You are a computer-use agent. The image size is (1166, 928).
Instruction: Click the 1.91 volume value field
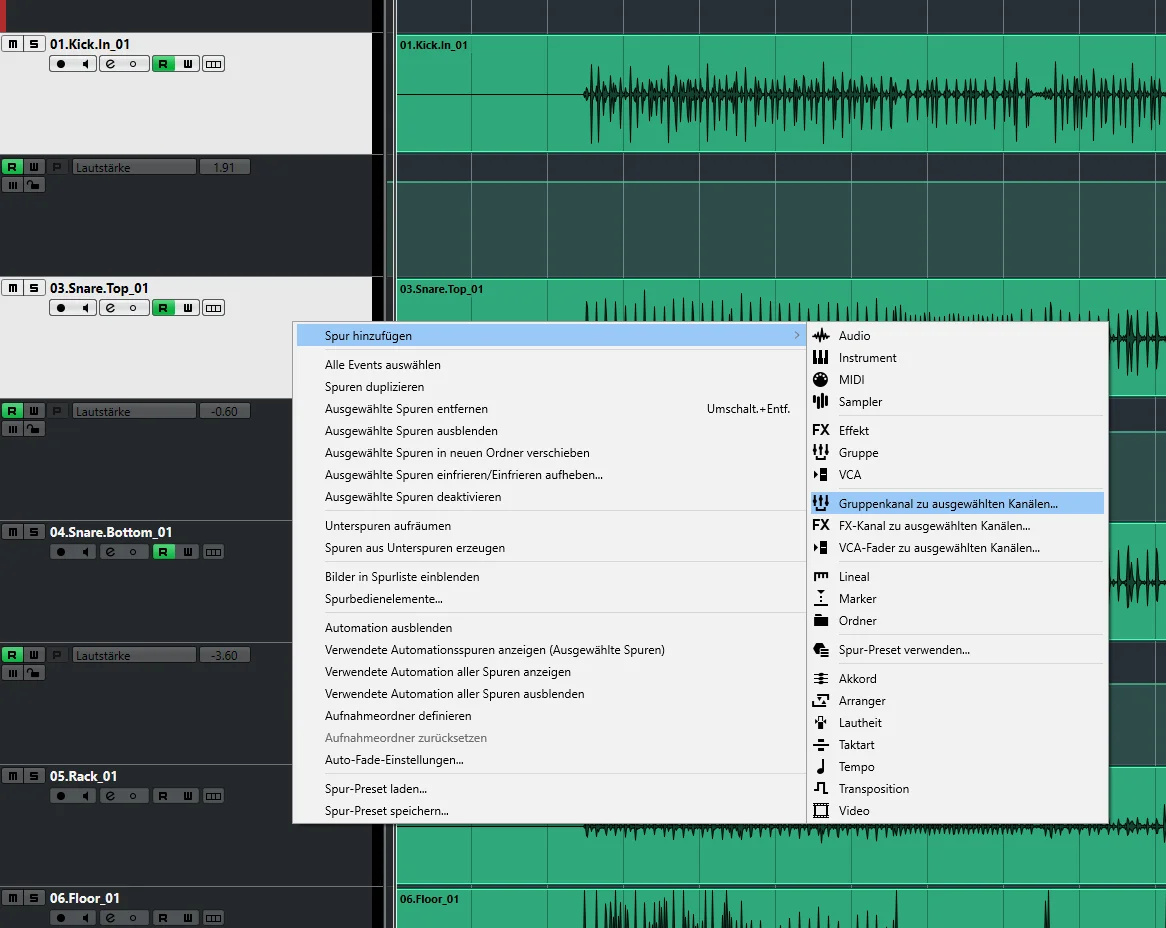click(x=225, y=167)
